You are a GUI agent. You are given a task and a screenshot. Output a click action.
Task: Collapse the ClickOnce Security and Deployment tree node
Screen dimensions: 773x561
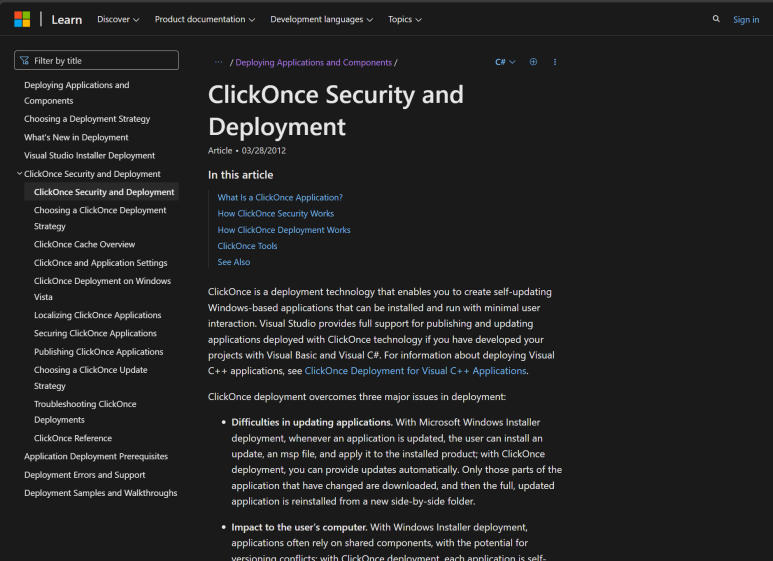pyautogui.click(x=19, y=174)
